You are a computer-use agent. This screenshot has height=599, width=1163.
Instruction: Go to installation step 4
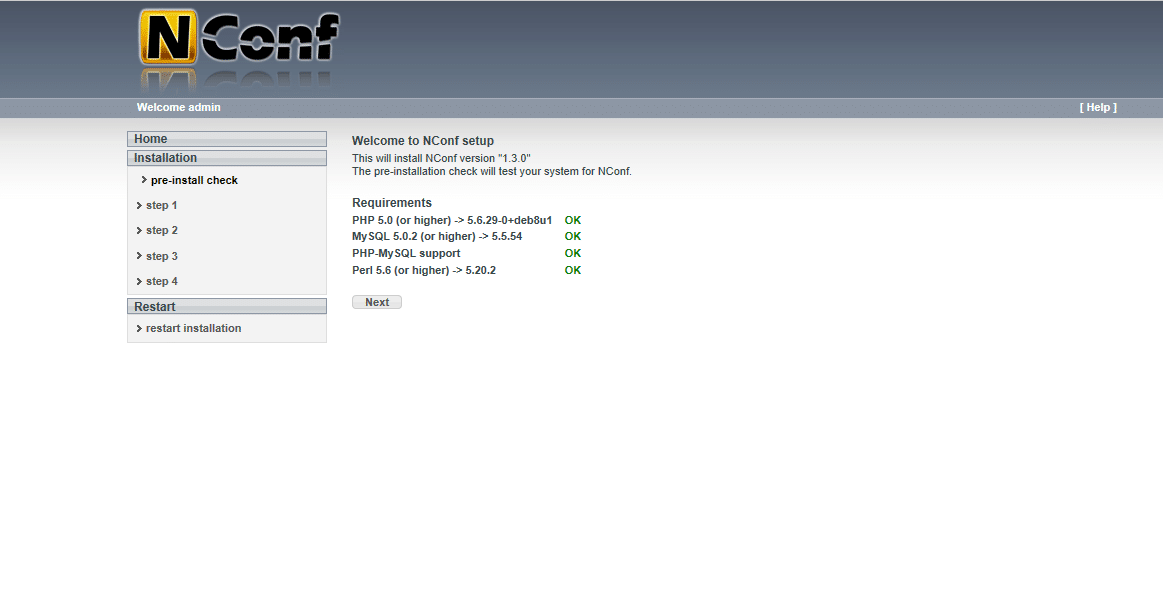tap(162, 281)
